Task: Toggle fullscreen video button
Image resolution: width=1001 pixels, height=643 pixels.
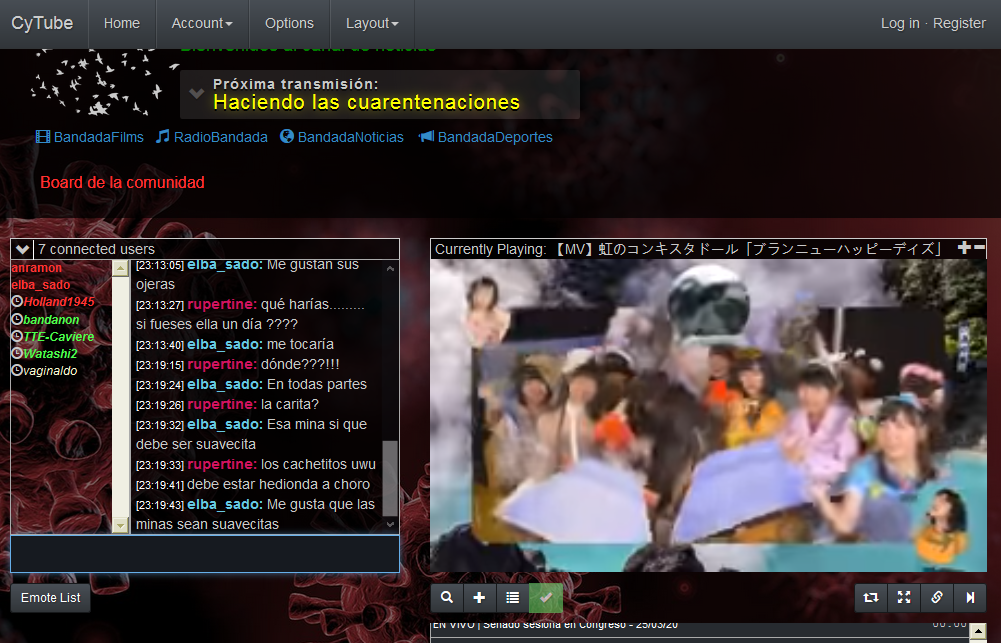Action: pyautogui.click(x=904, y=598)
